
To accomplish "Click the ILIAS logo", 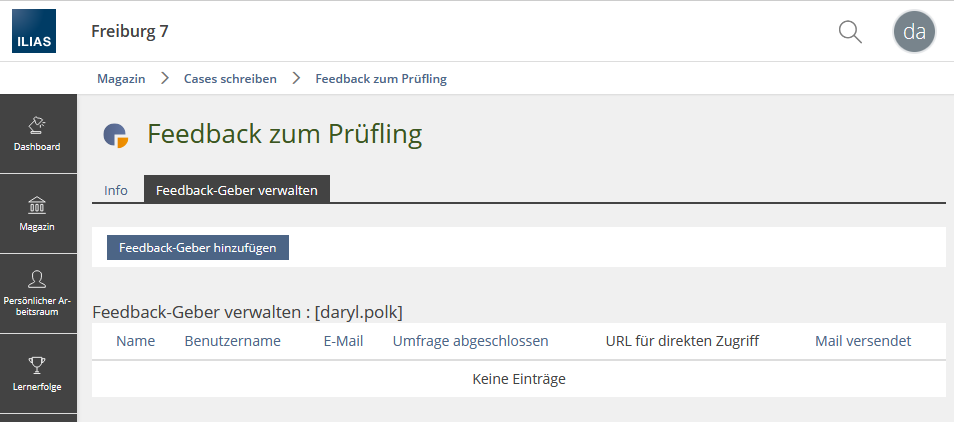I will (x=34, y=31).
